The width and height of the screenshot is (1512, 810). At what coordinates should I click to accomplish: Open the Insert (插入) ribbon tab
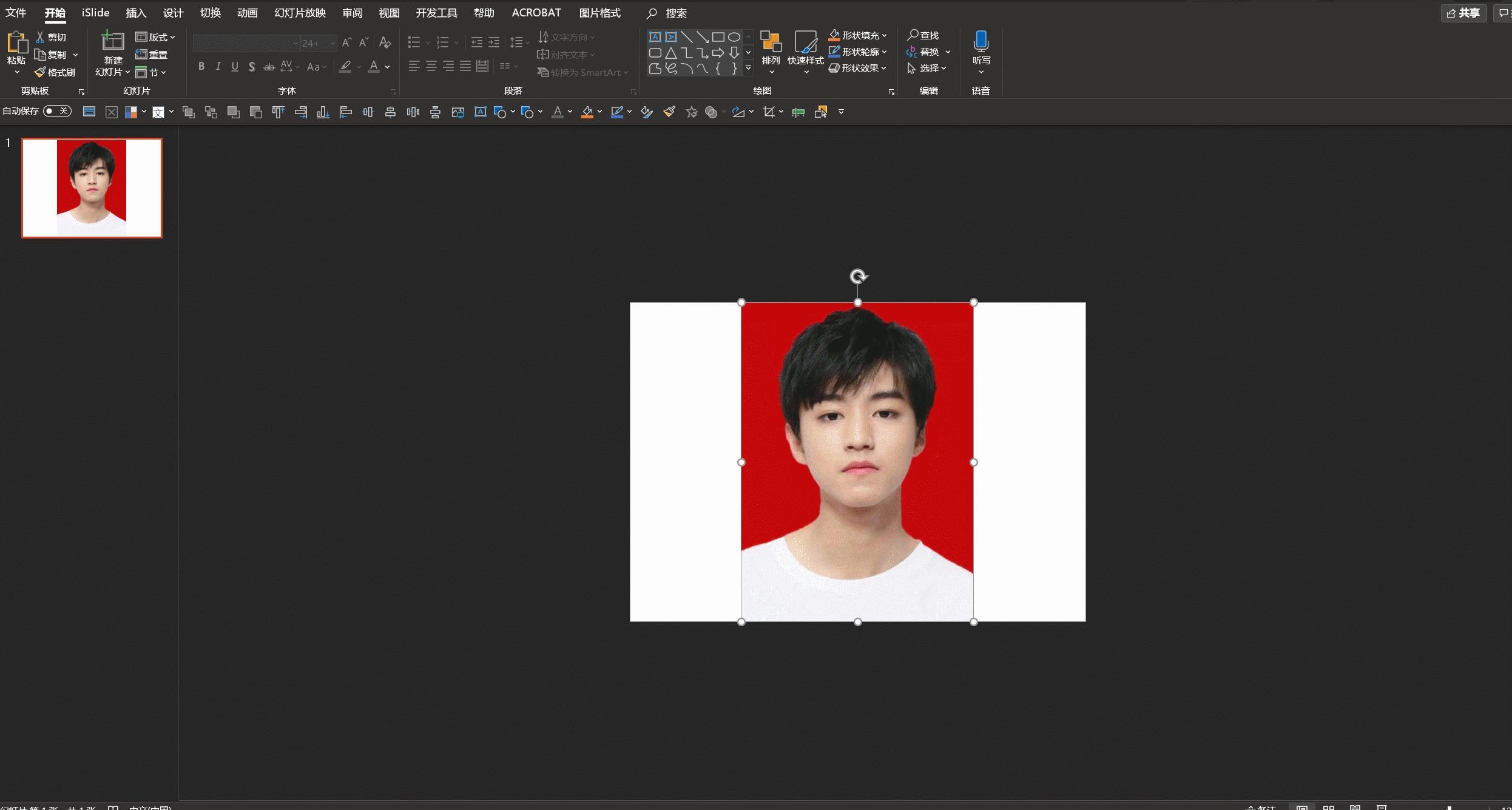point(136,13)
